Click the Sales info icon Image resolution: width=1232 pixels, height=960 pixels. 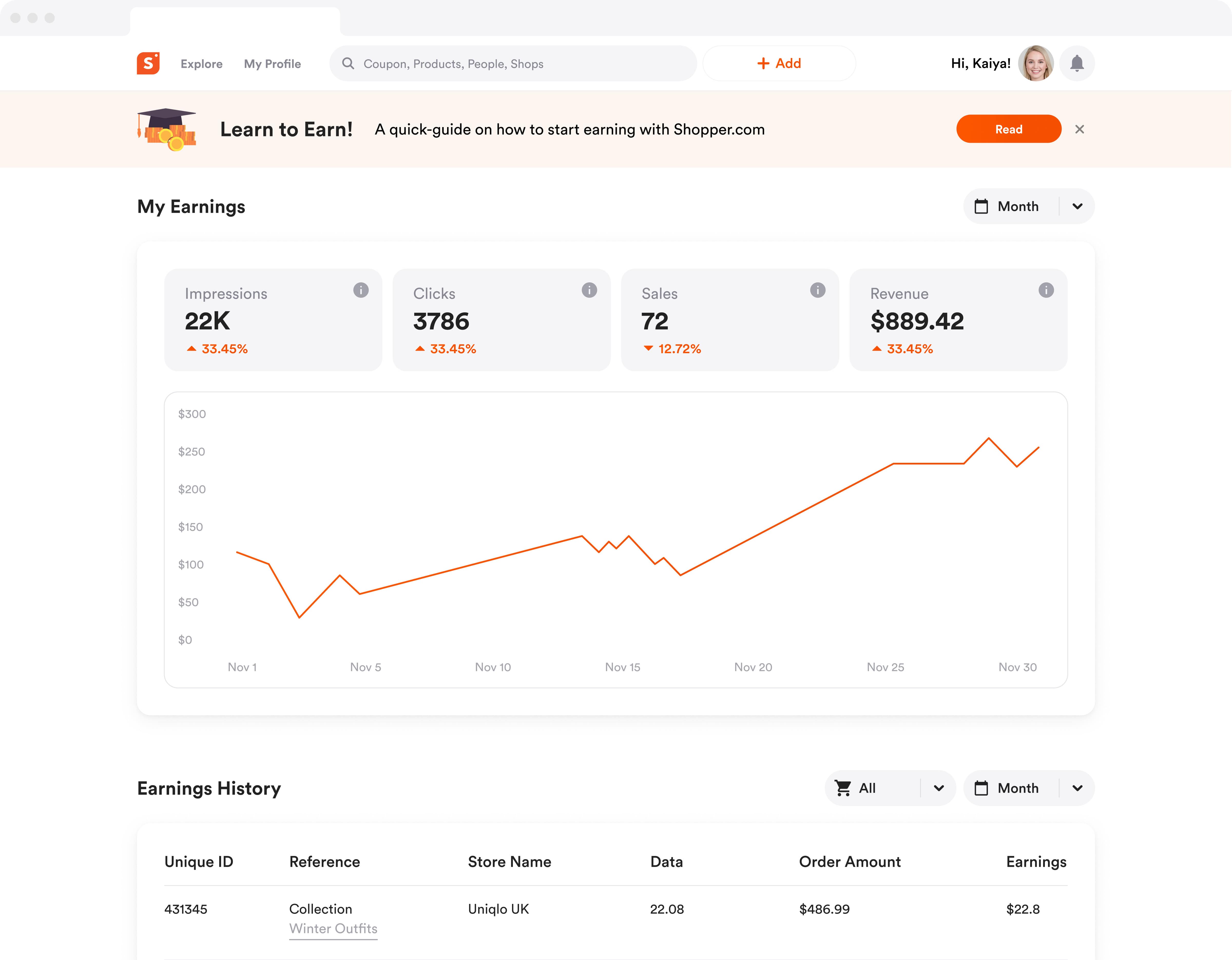(x=817, y=290)
